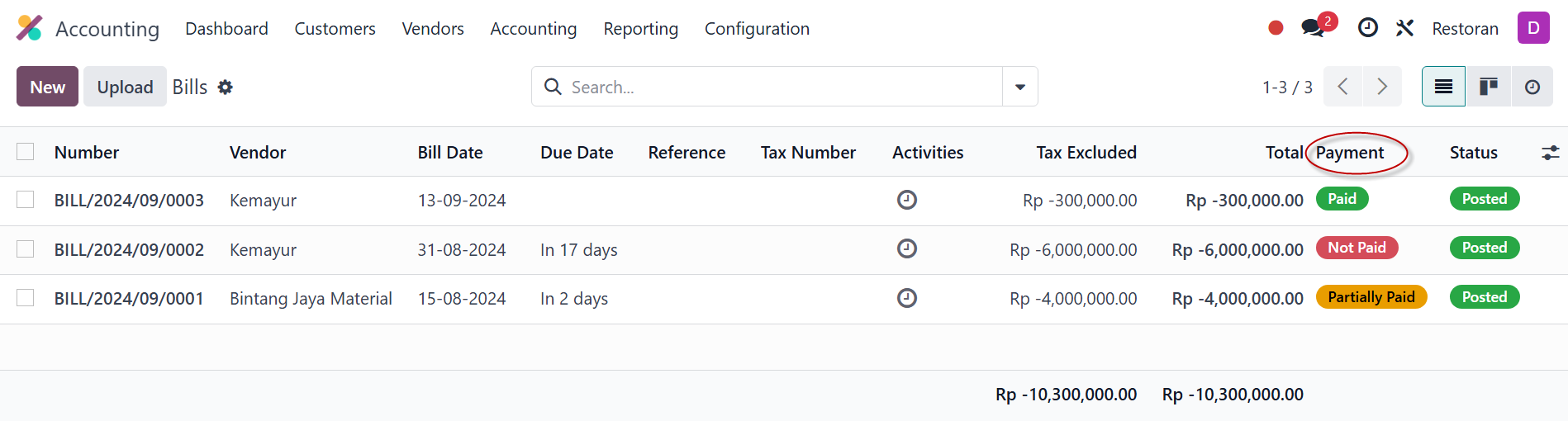The width and height of the screenshot is (1568, 421).
Task: Open optional columns adjust menu
Action: coord(1551,153)
